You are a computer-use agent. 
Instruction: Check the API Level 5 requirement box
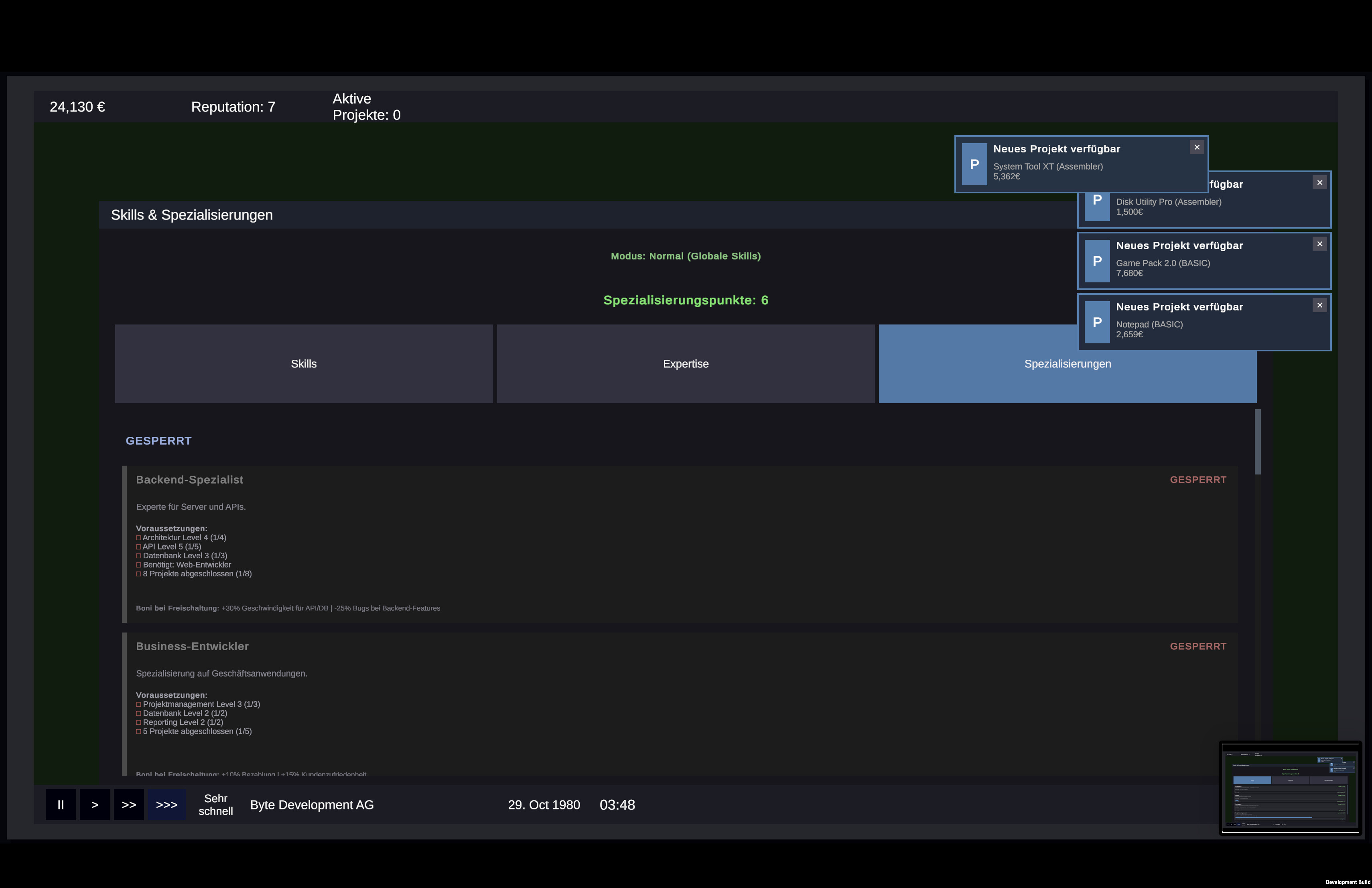[138, 547]
